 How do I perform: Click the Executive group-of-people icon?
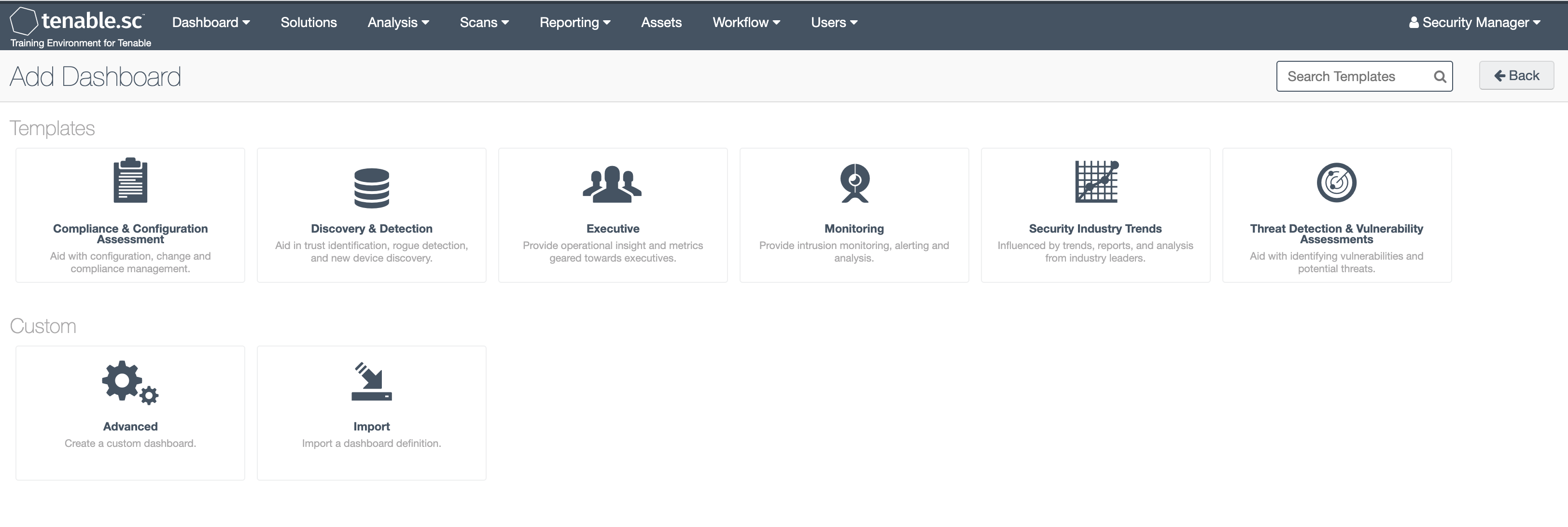pyautogui.click(x=612, y=184)
